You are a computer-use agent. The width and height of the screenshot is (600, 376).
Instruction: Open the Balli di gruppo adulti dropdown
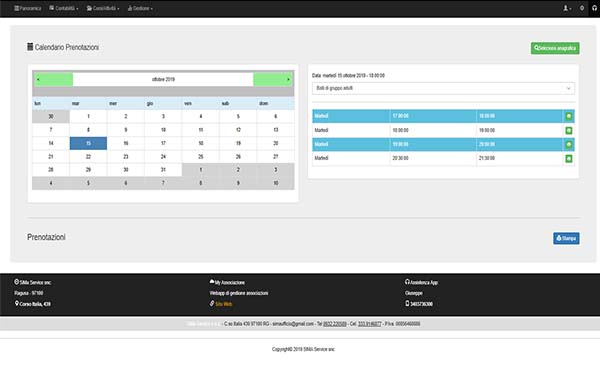pyautogui.click(x=443, y=88)
